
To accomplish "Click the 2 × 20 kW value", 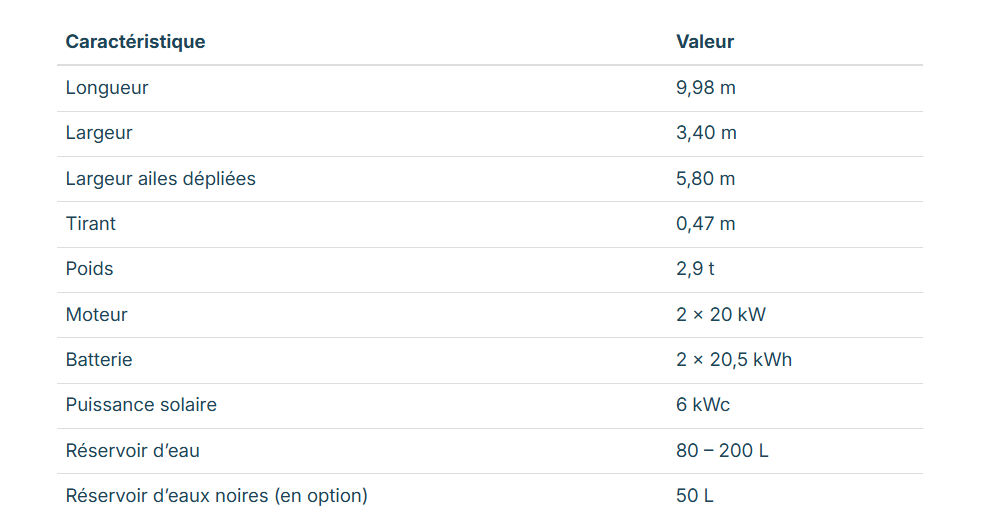I will (x=721, y=315).
